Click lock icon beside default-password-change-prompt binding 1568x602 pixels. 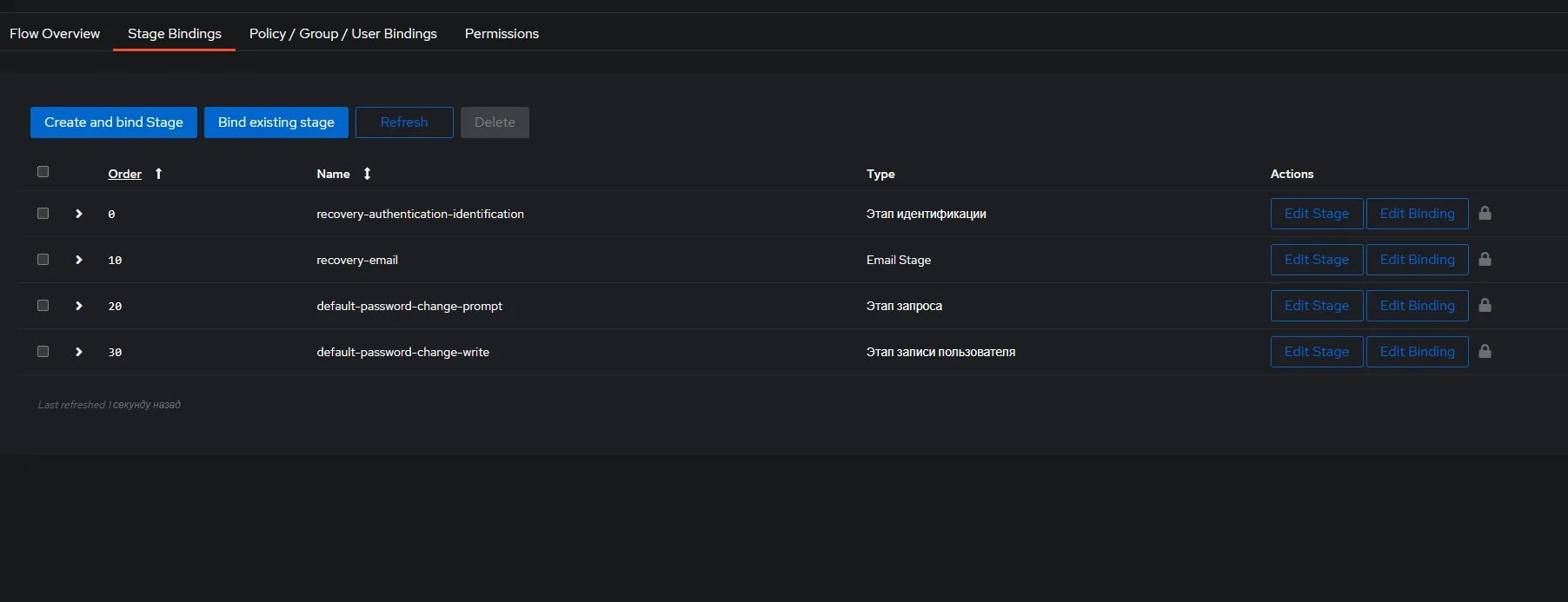[1485, 306]
